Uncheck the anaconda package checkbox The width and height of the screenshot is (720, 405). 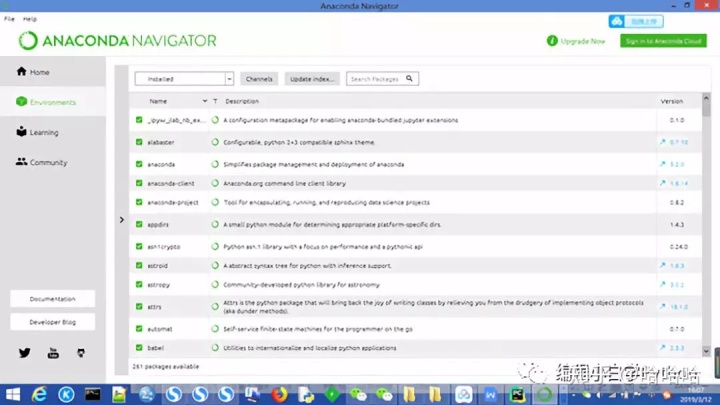click(x=139, y=164)
